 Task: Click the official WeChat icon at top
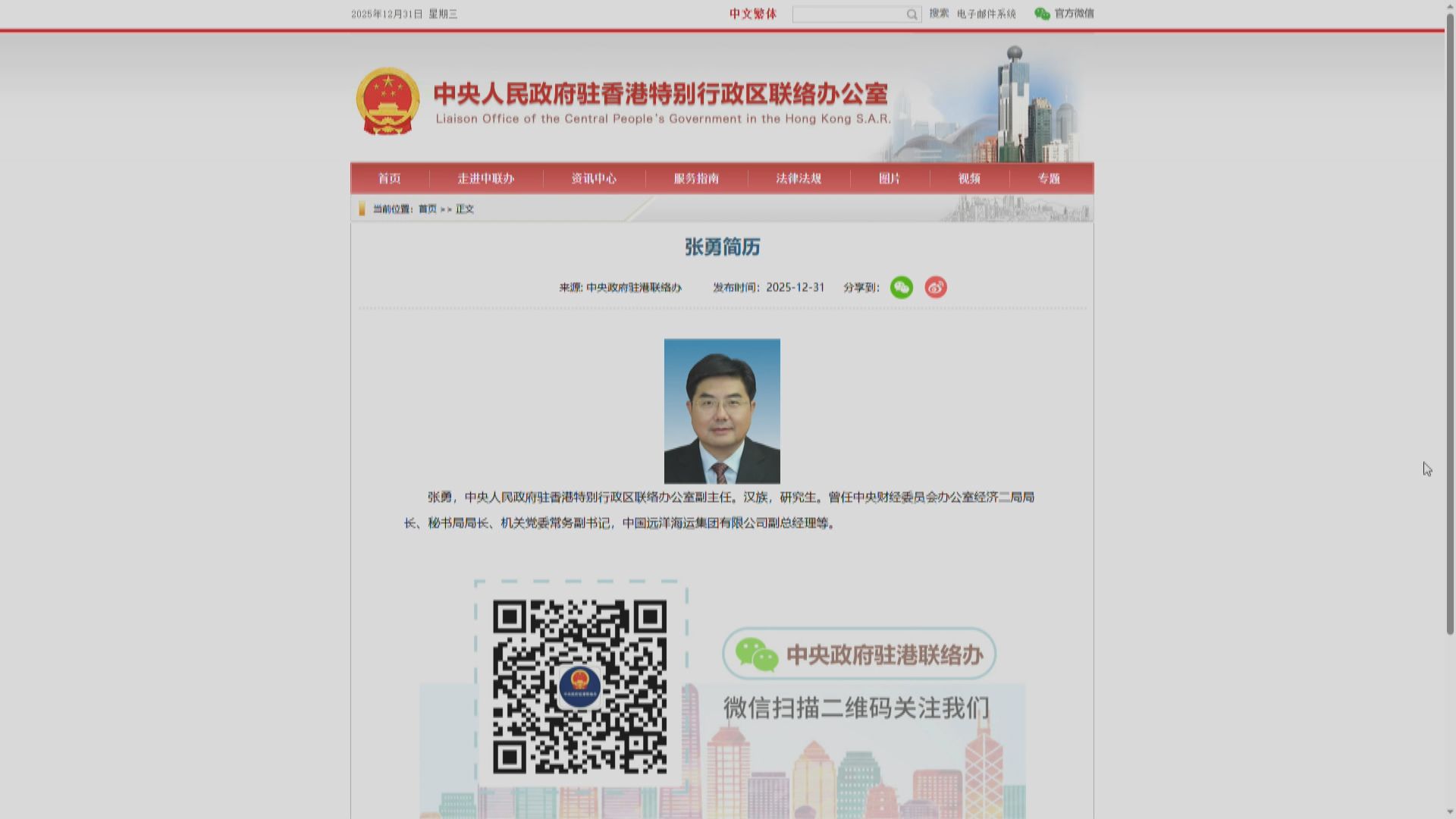[1042, 14]
